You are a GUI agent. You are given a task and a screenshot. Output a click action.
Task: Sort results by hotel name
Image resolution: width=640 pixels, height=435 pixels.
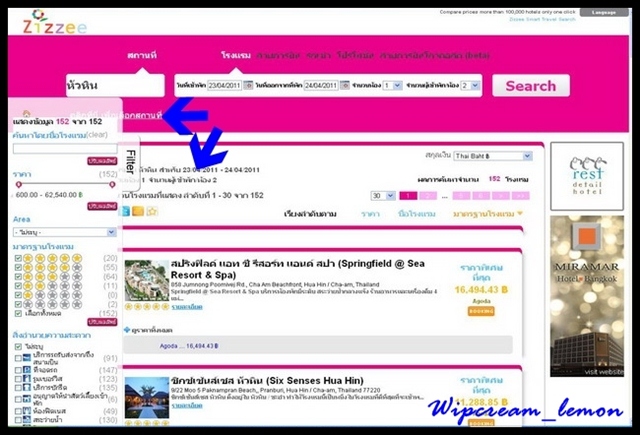point(417,214)
